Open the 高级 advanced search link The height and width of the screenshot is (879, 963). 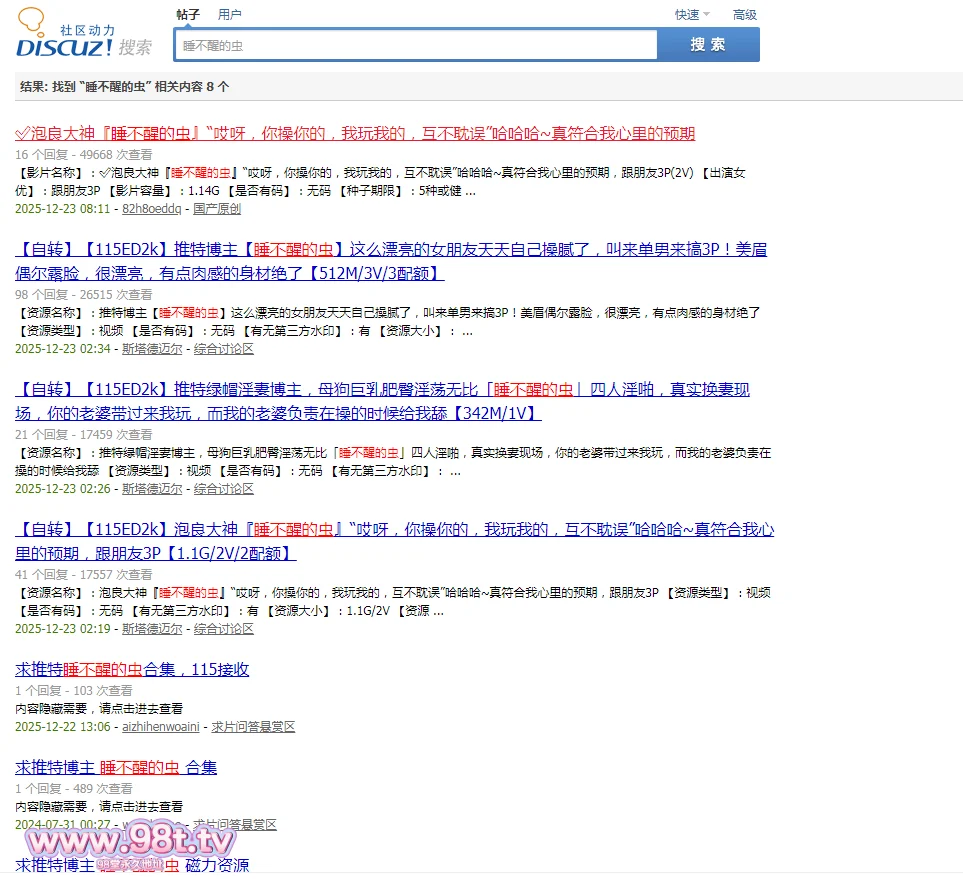click(745, 15)
